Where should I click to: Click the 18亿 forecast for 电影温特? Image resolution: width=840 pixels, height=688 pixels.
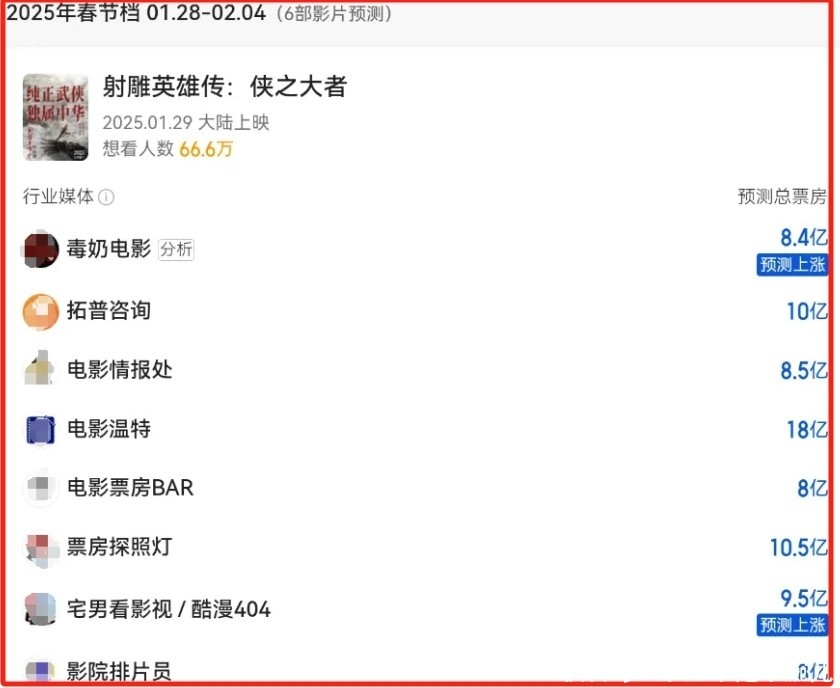[x=807, y=430]
